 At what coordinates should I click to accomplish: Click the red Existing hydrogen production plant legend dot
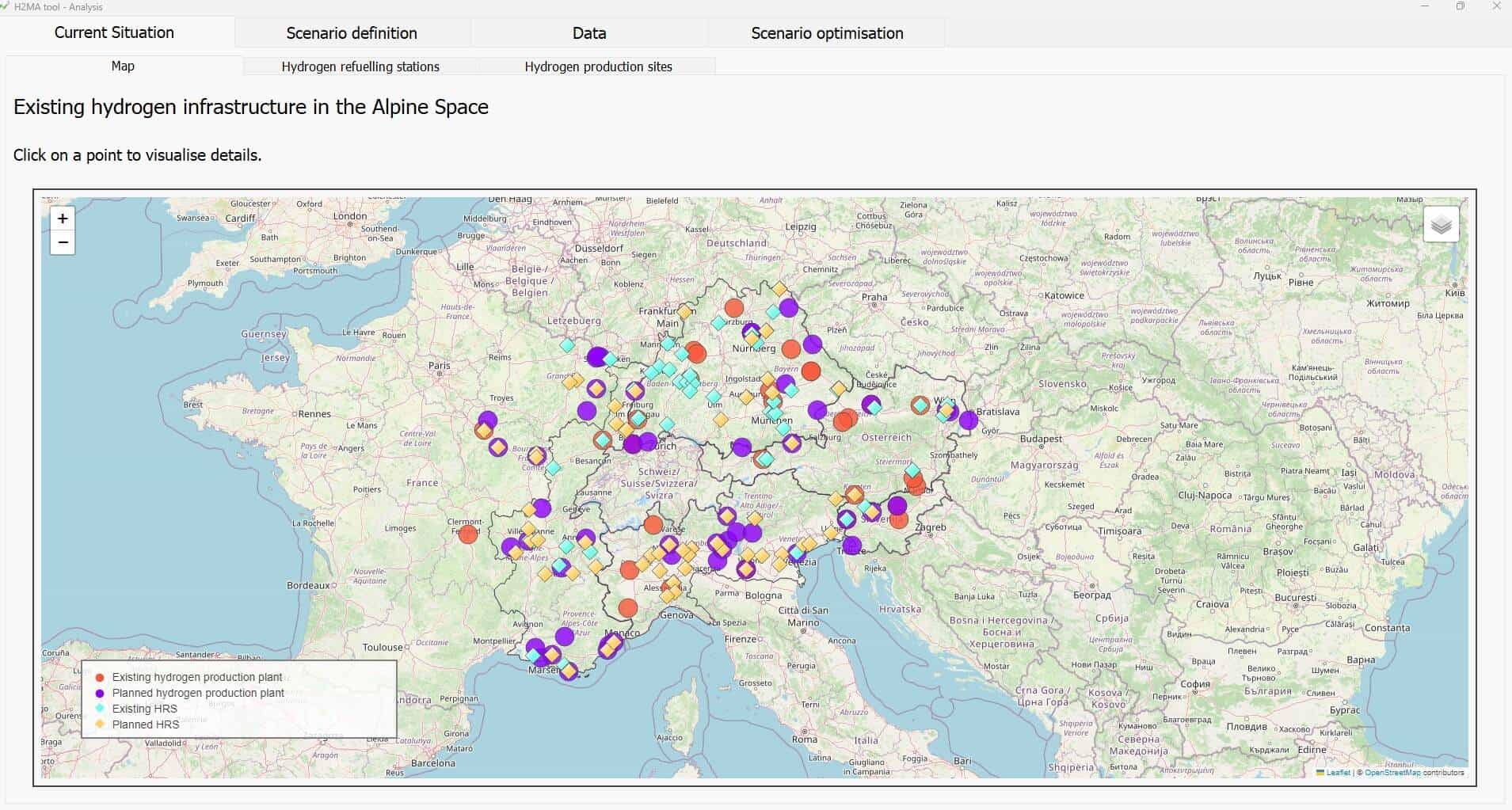click(x=100, y=678)
